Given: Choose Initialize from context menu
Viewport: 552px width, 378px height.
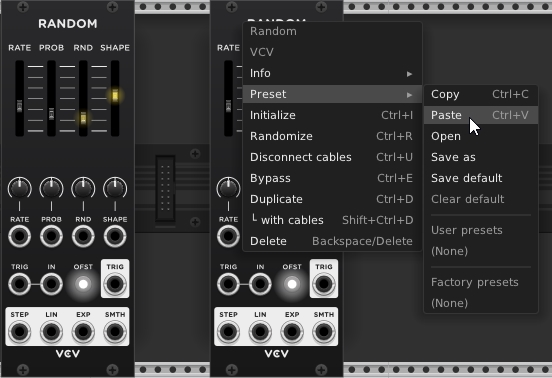Looking at the screenshot, I should (x=332, y=115).
